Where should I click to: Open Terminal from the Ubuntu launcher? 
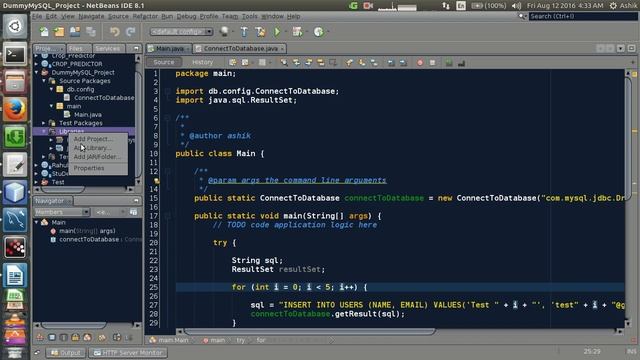15,53
